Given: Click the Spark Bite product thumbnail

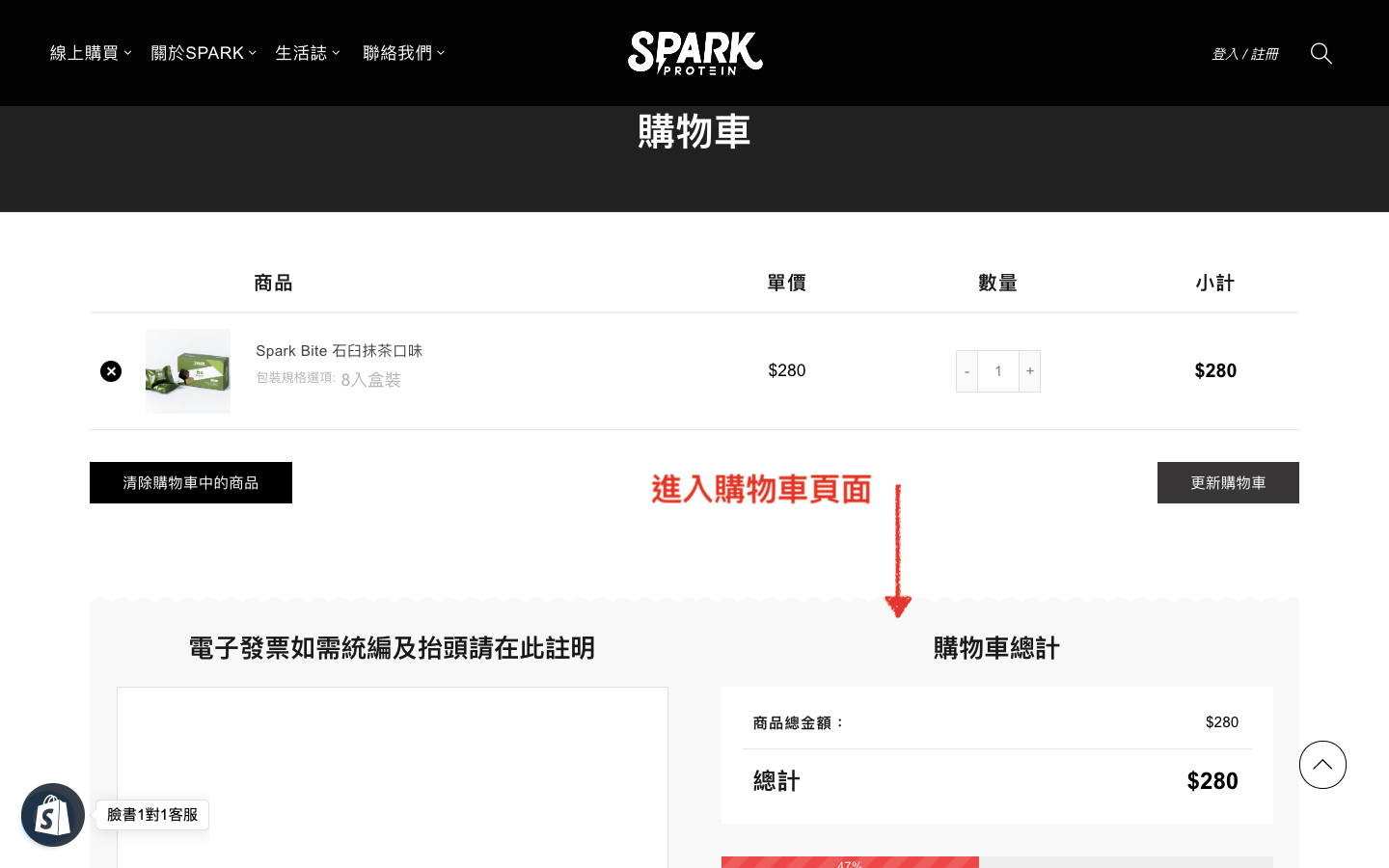Looking at the screenshot, I should 188,371.
